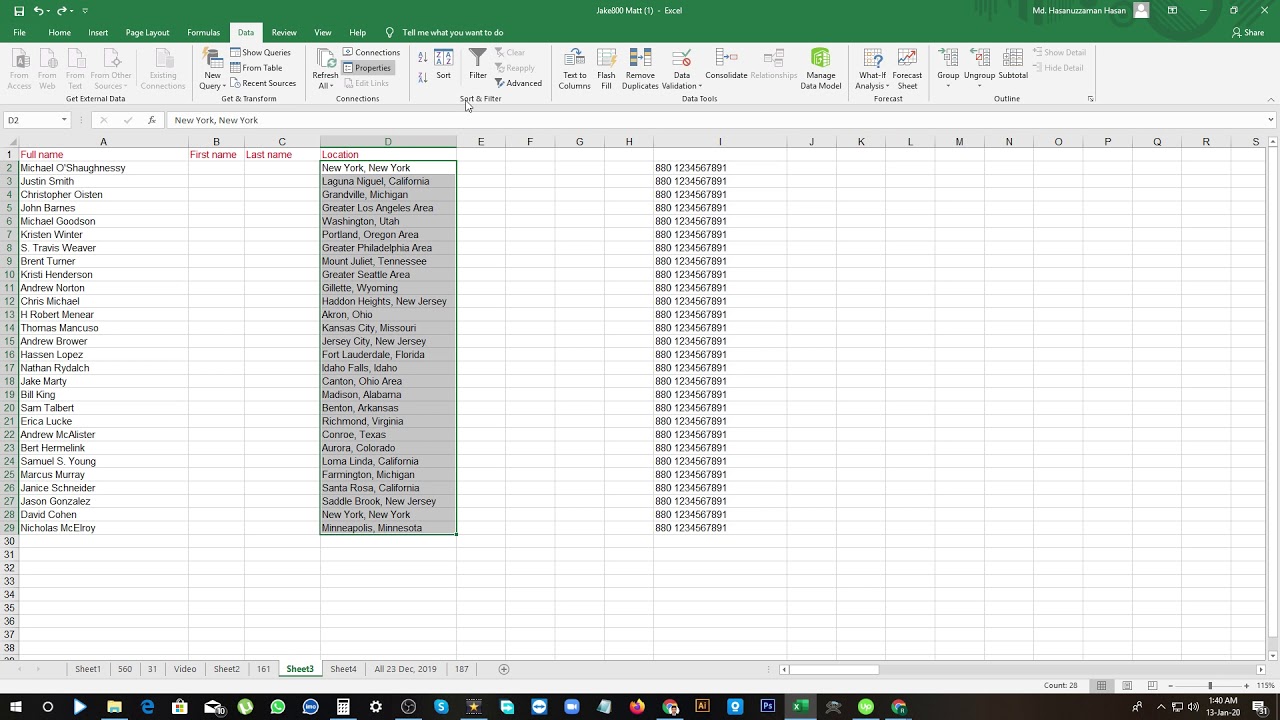Image resolution: width=1280 pixels, height=720 pixels.
Task: Sort Z to A descending
Action: 423,77
